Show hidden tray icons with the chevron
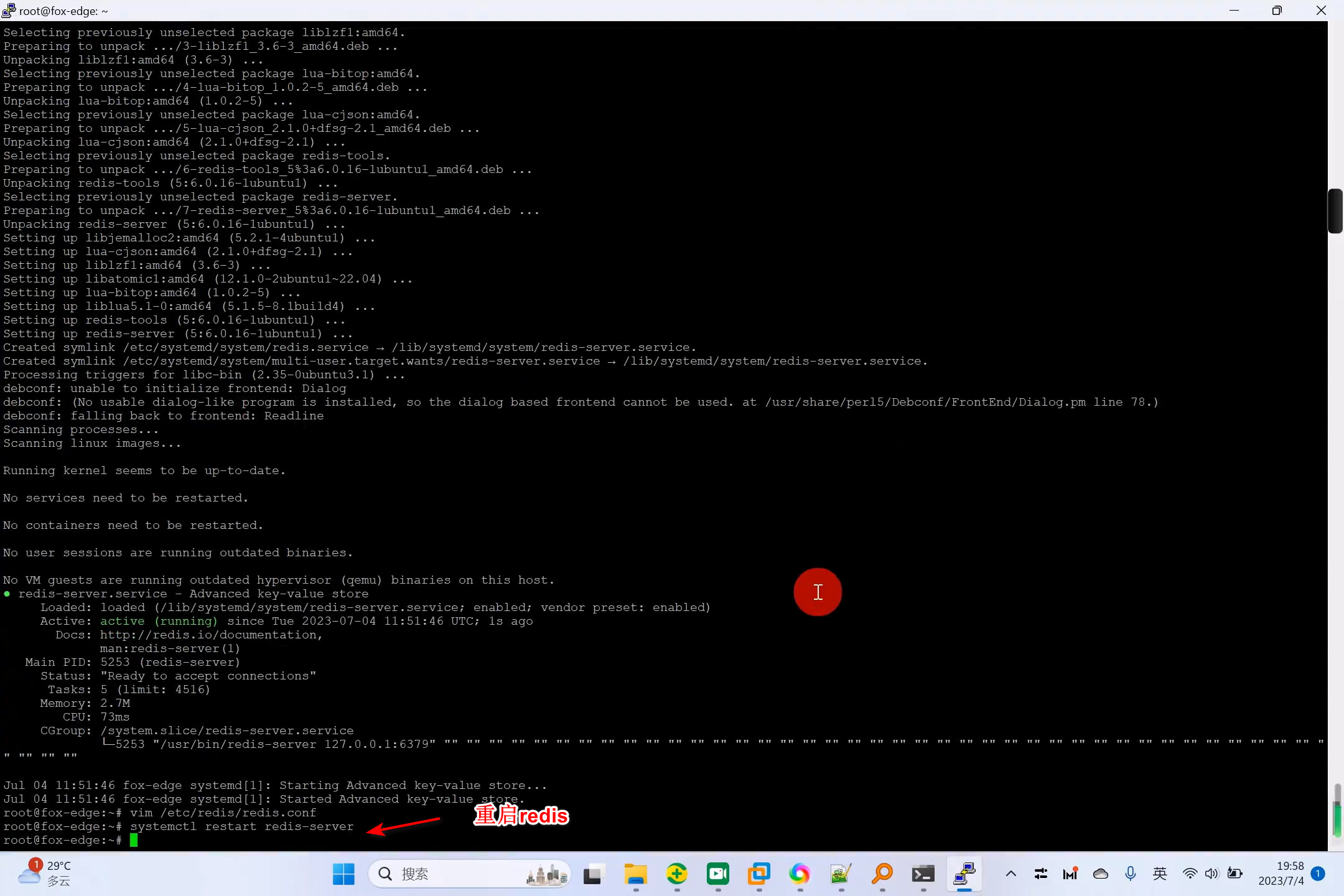Image resolution: width=1344 pixels, height=896 pixels. 1010,874
